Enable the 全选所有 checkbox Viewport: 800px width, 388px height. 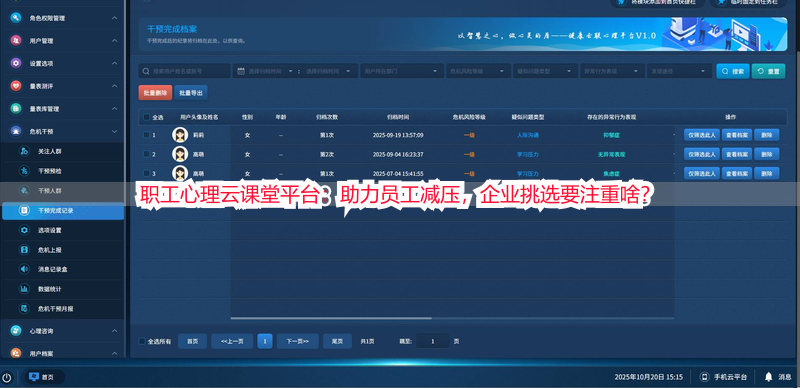tap(142, 341)
